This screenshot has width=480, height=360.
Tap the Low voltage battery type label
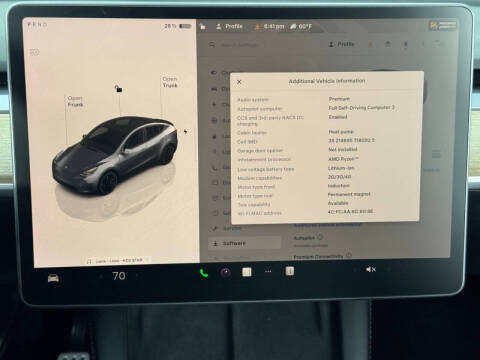266,169
